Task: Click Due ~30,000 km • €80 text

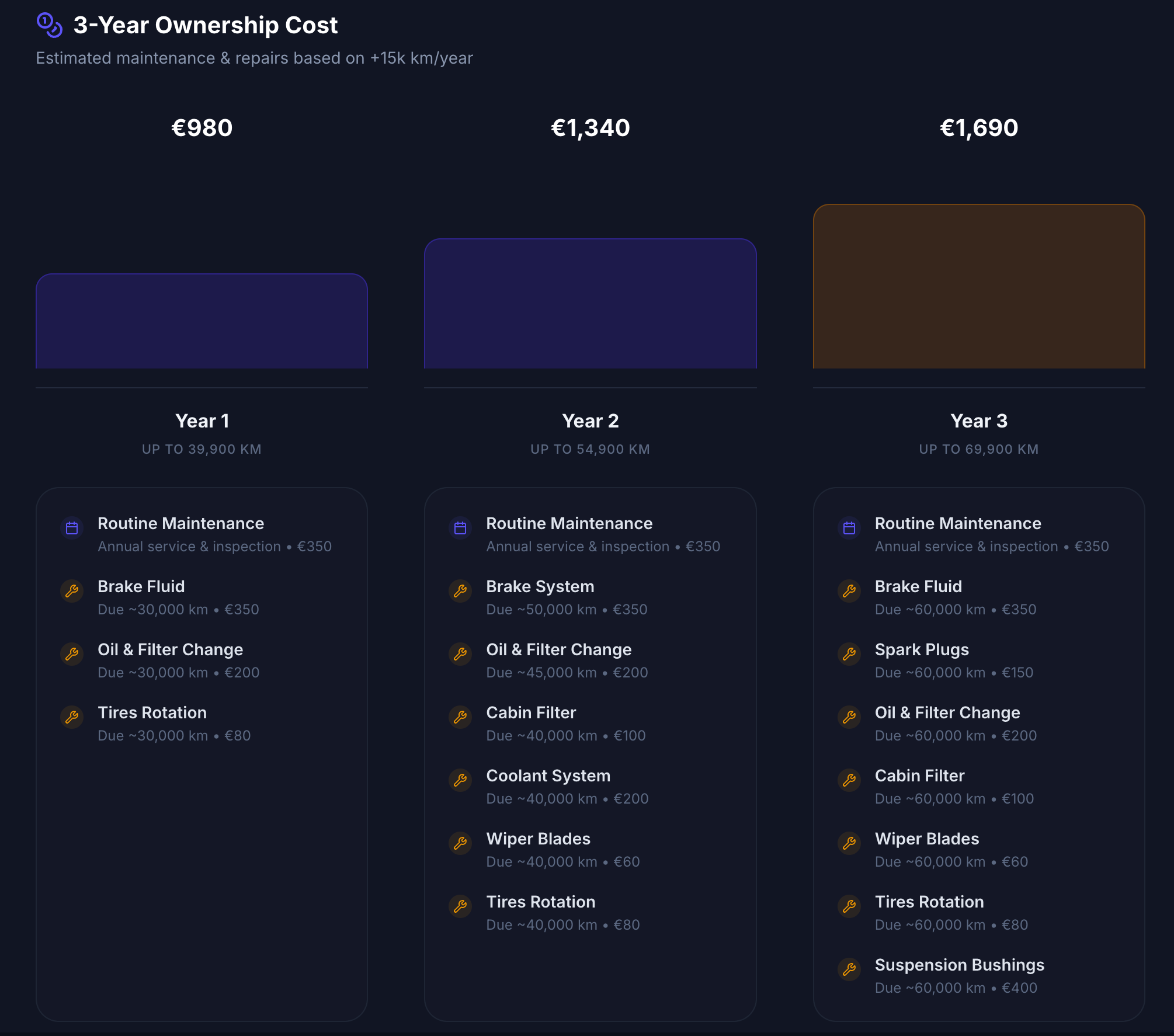Action: [174, 736]
